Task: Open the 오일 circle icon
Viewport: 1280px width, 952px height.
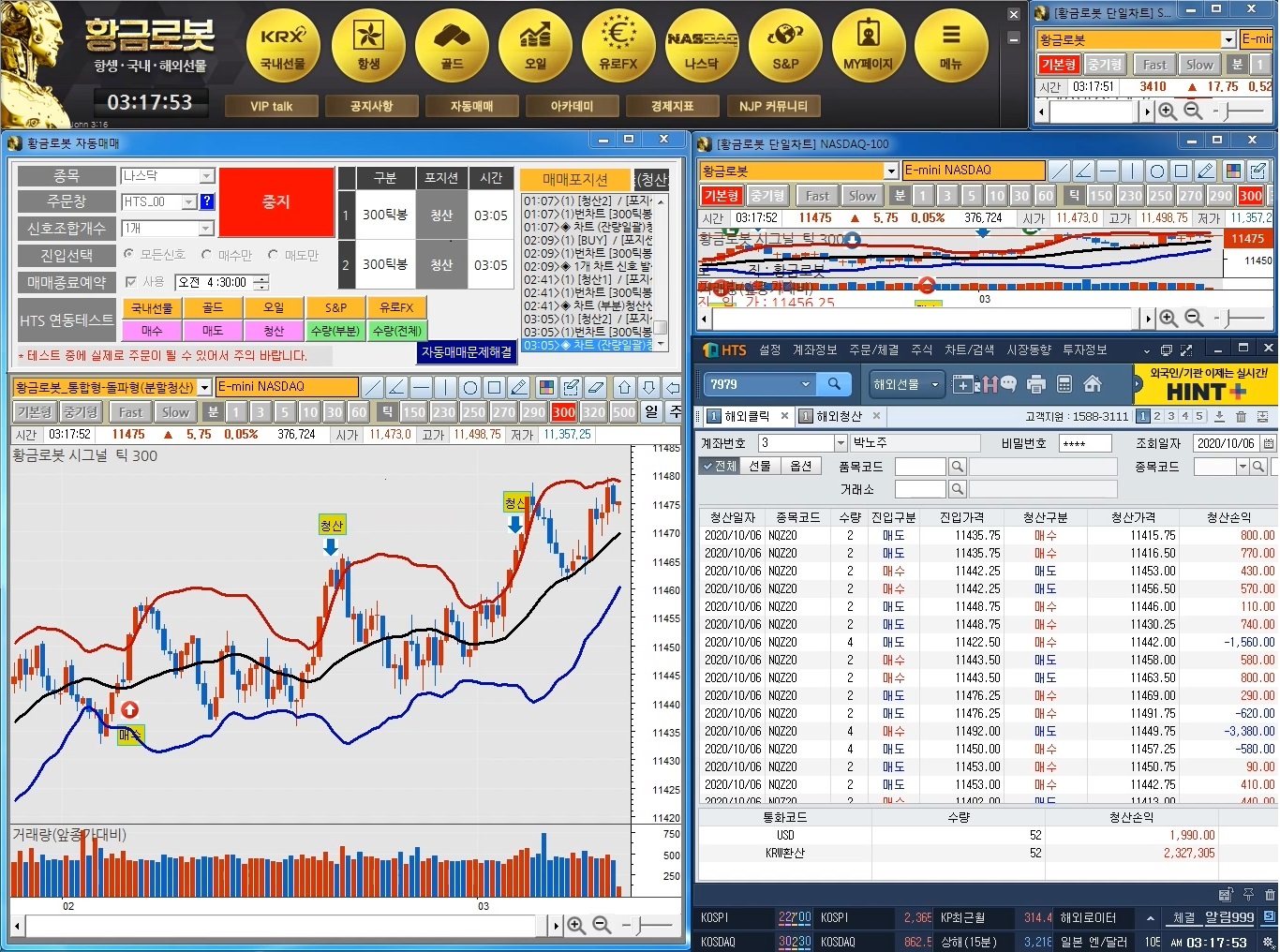Action: pos(535,45)
